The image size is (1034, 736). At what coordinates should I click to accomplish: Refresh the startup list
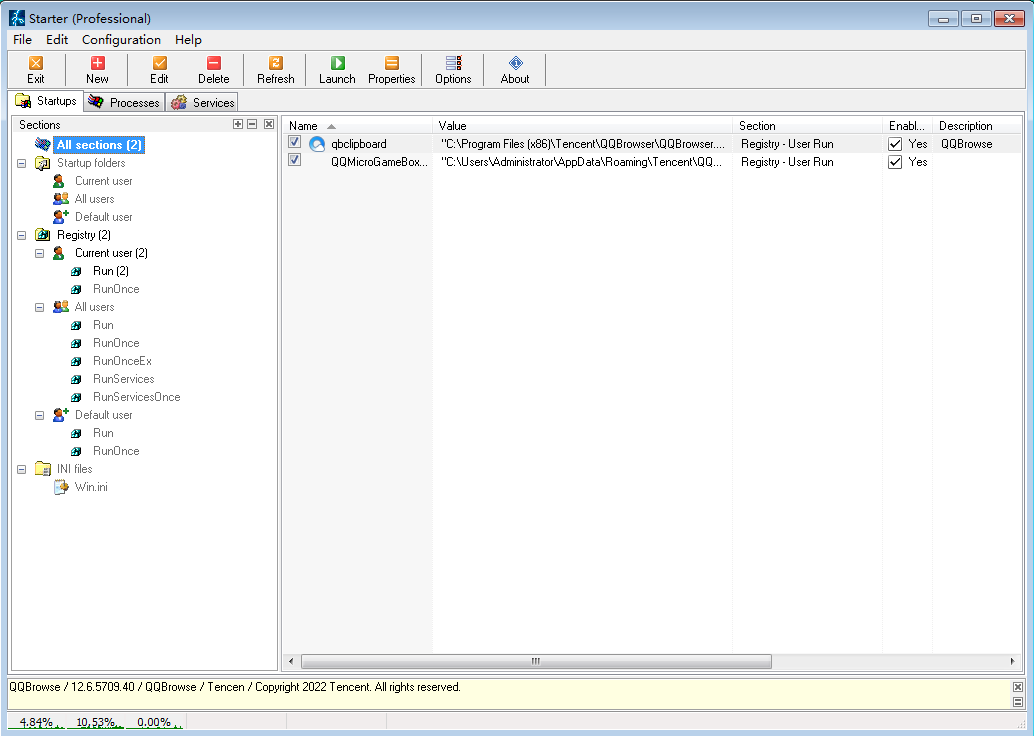276,64
